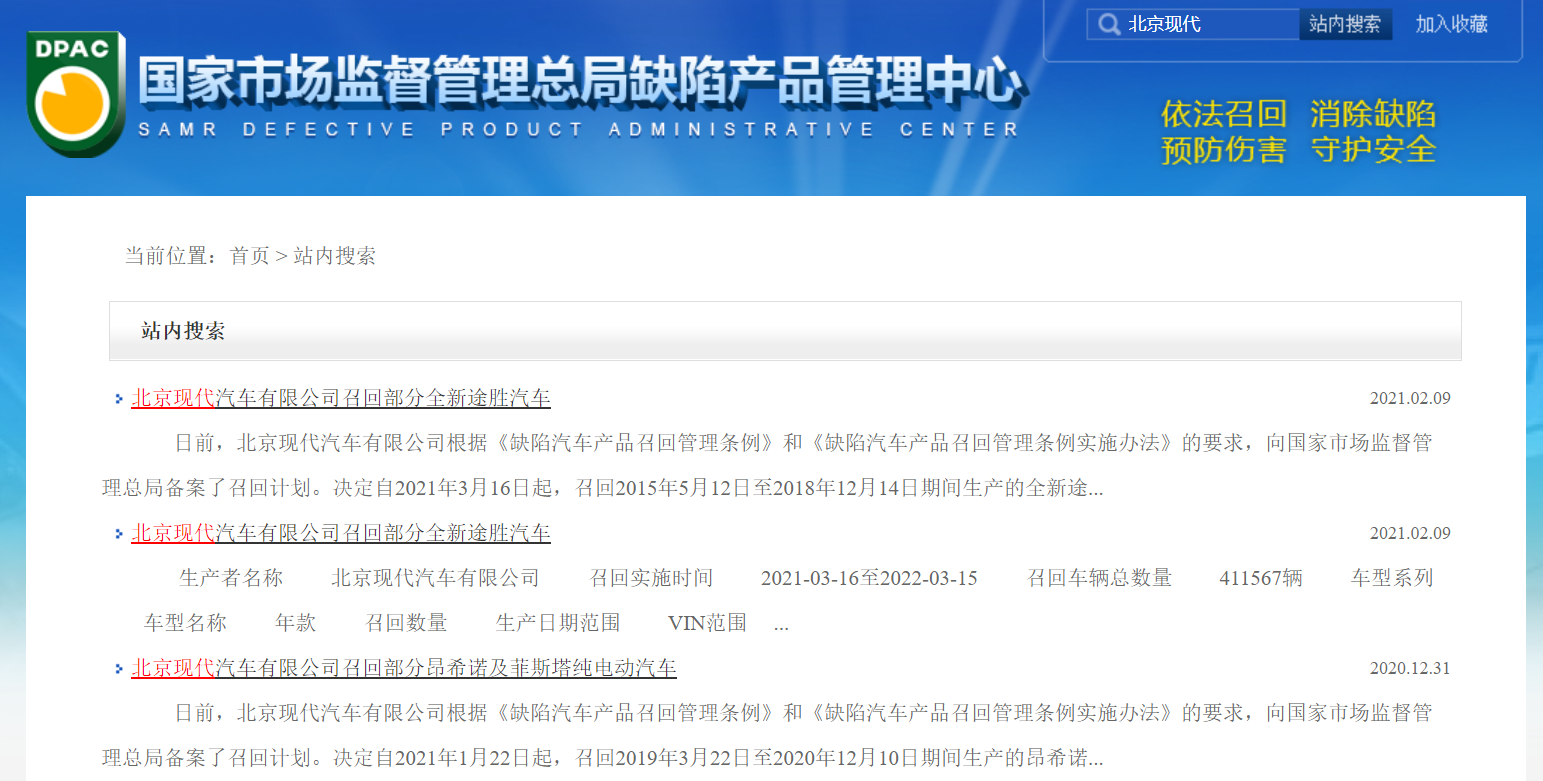Click the 411567辆 recall quantity text
The height and width of the screenshot is (781, 1543).
click(x=1260, y=578)
